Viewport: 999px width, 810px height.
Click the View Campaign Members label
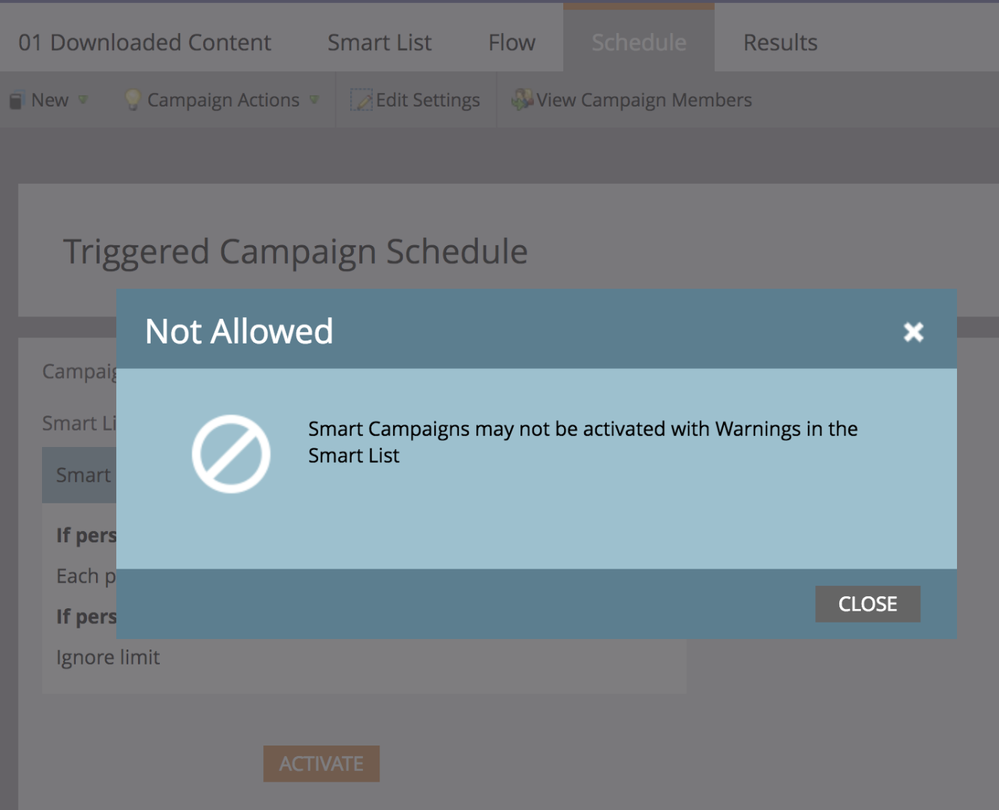tap(643, 100)
